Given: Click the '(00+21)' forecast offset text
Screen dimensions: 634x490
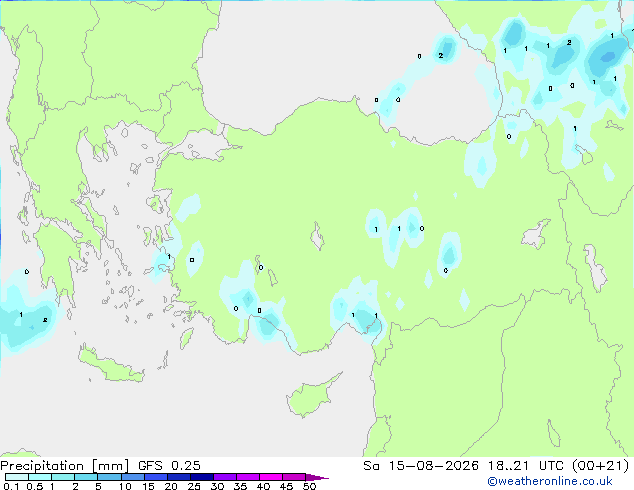Looking at the screenshot, I should [601, 466].
